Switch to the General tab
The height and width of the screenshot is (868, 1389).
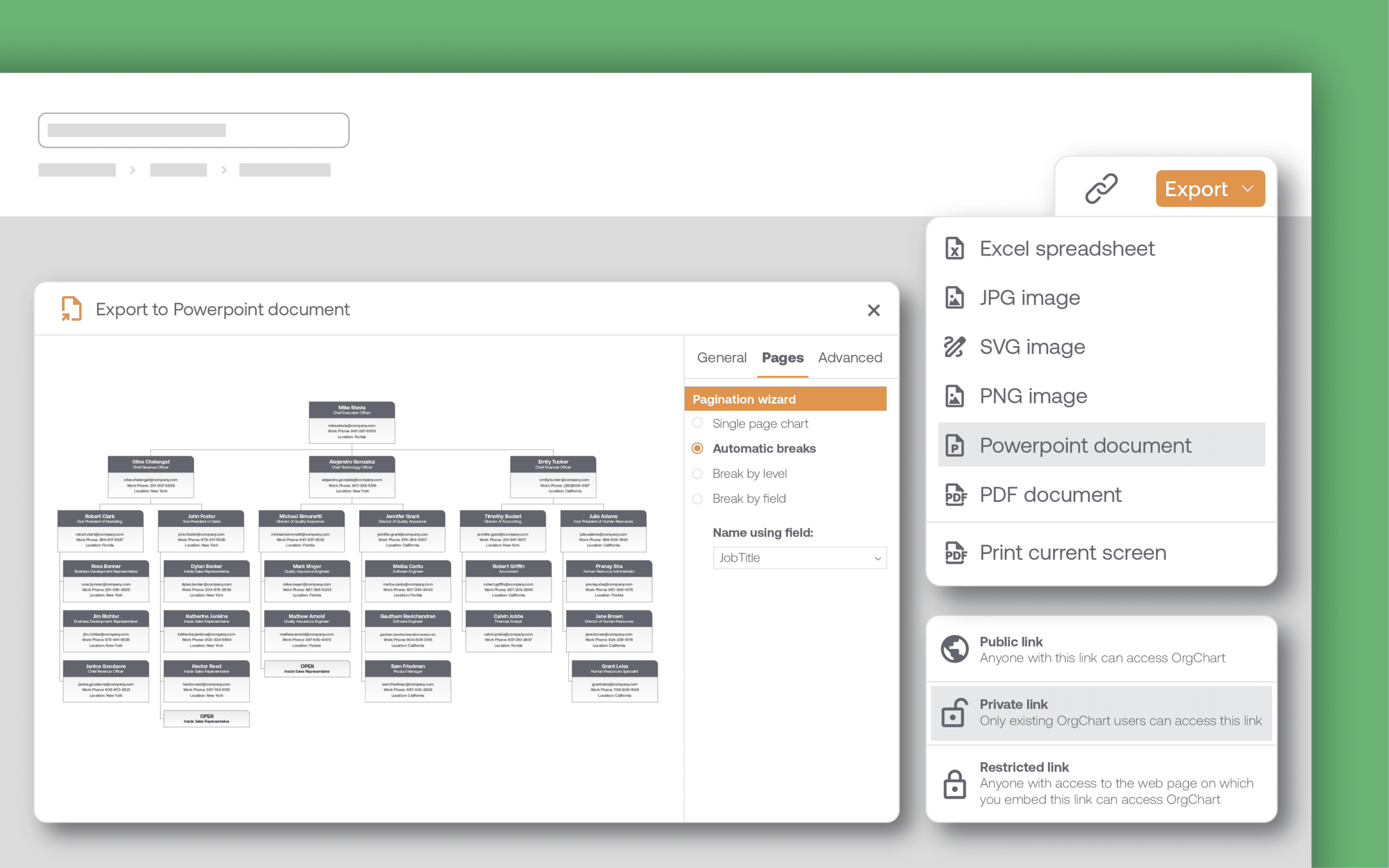pos(721,358)
